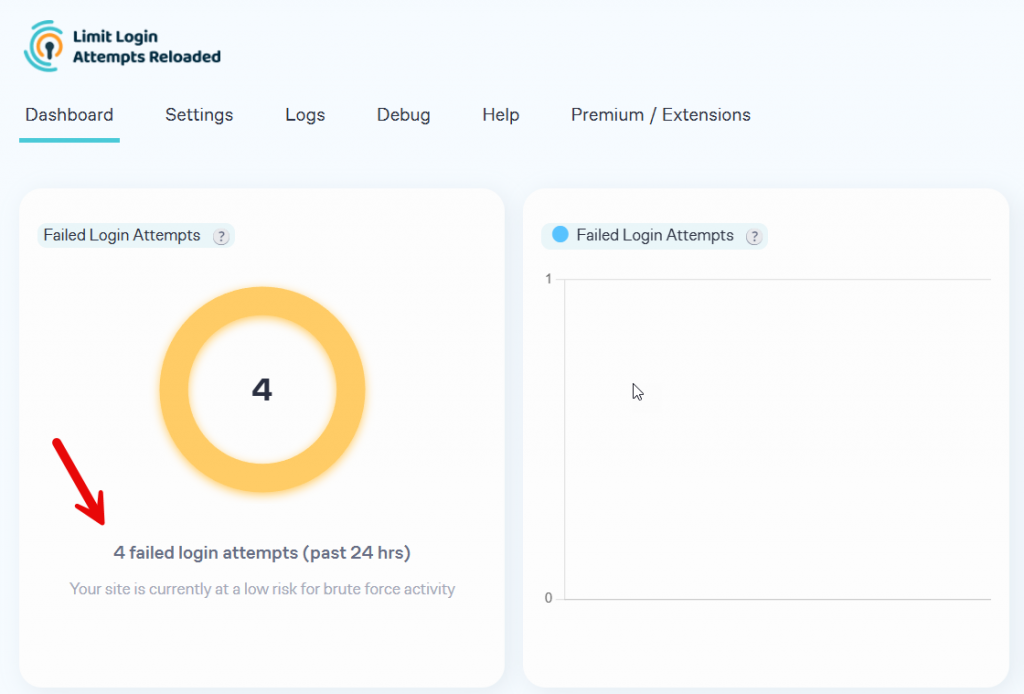Image resolution: width=1024 pixels, height=694 pixels.
Task: Click the low risk brute force message
Action: (x=262, y=589)
